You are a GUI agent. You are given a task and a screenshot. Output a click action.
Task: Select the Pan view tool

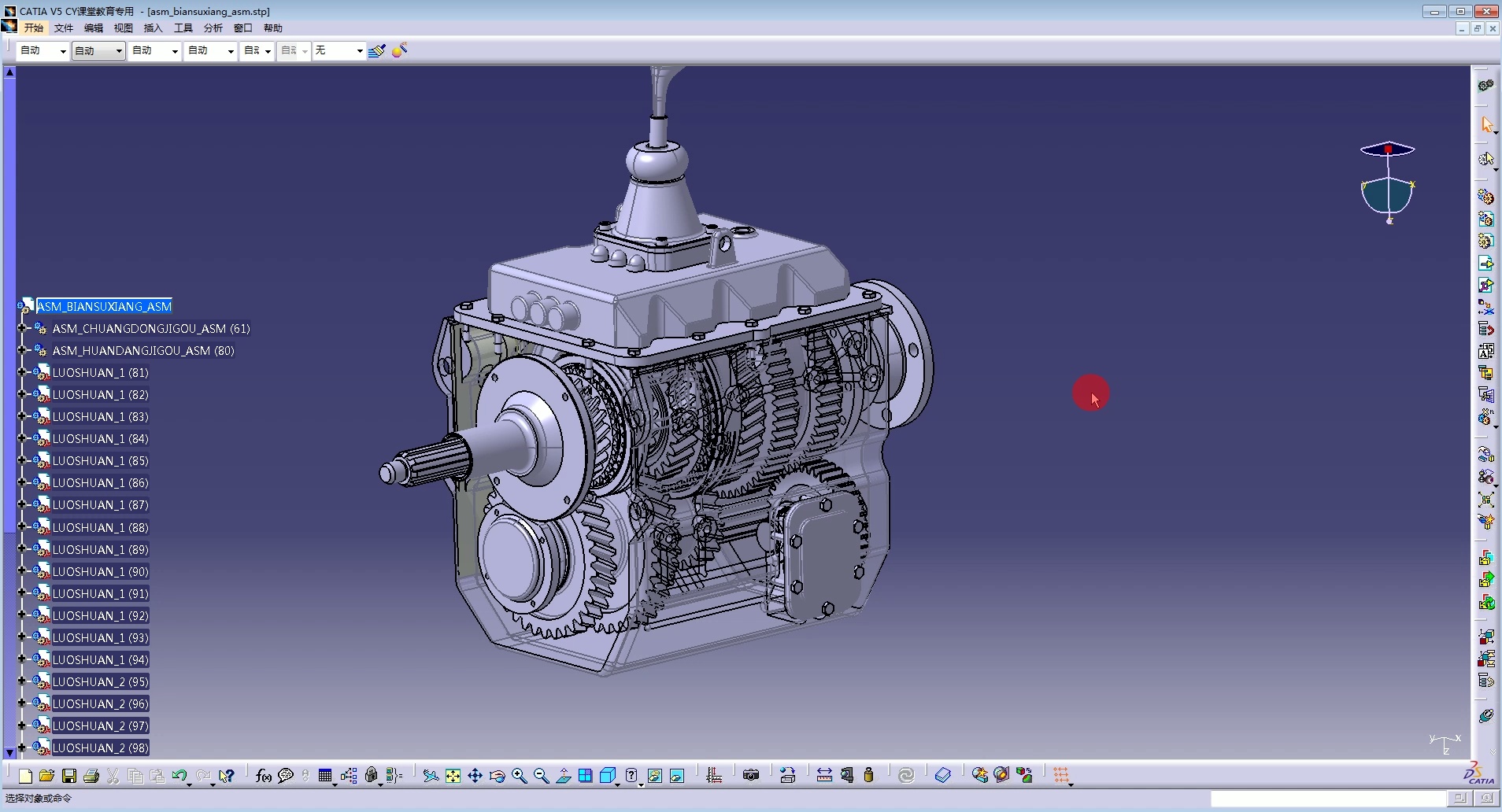475,776
